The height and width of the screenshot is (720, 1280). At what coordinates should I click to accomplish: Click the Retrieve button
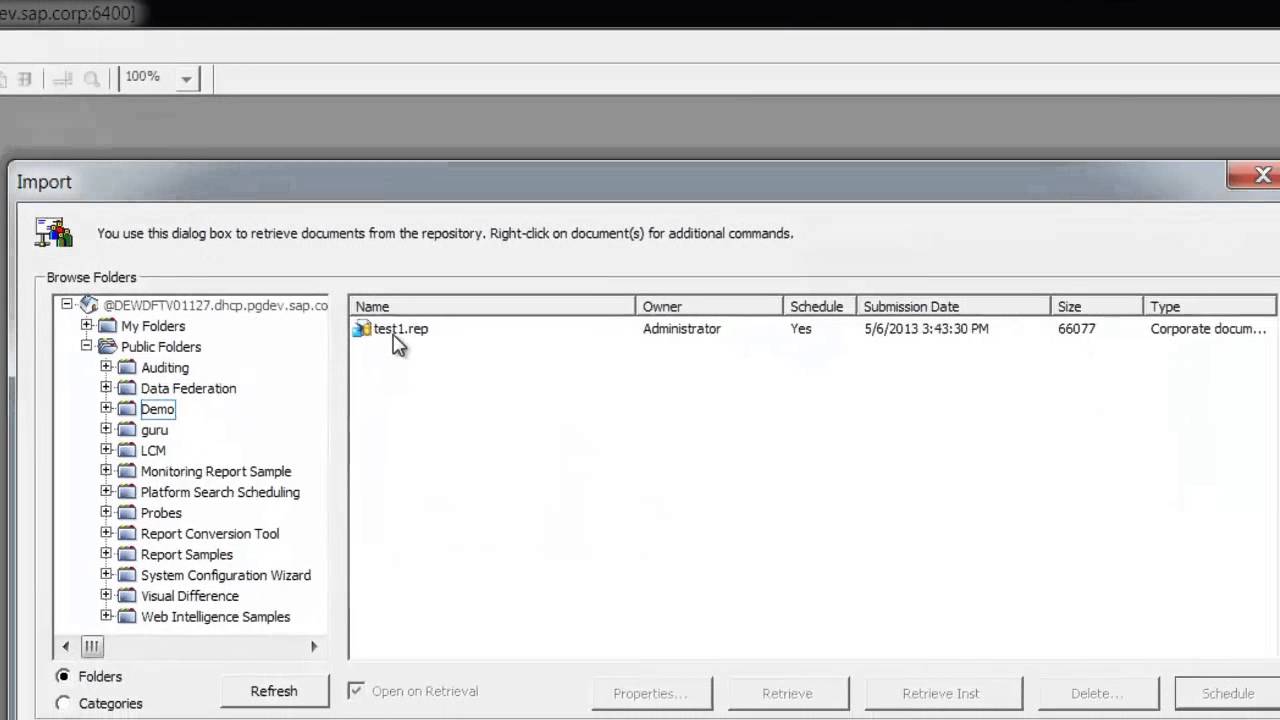click(x=788, y=693)
